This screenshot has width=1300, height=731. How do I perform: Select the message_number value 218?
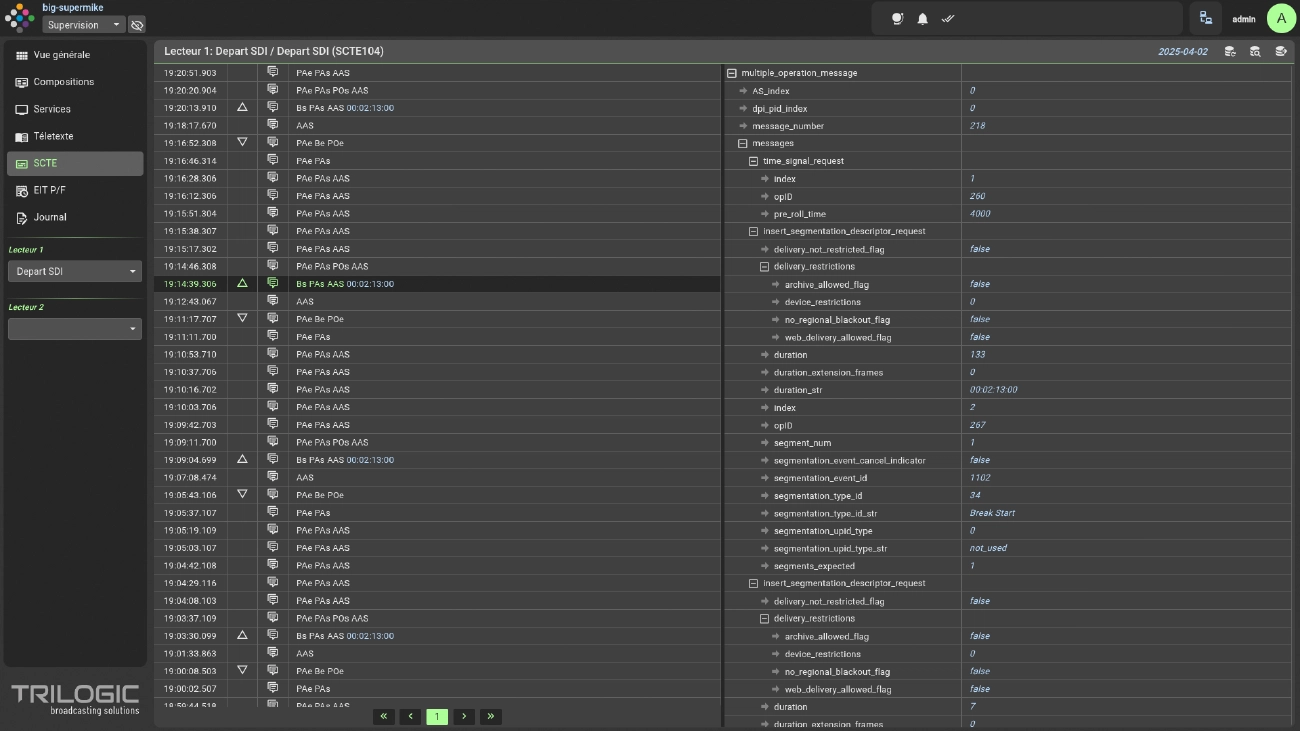coord(977,126)
